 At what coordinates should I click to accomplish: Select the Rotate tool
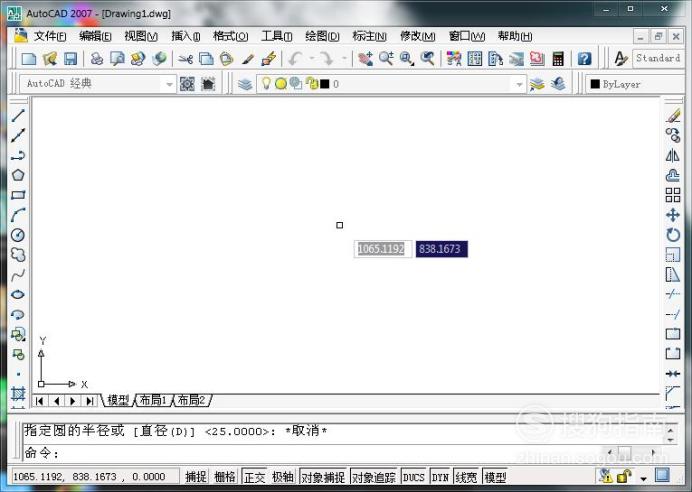(x=673, y=235)
